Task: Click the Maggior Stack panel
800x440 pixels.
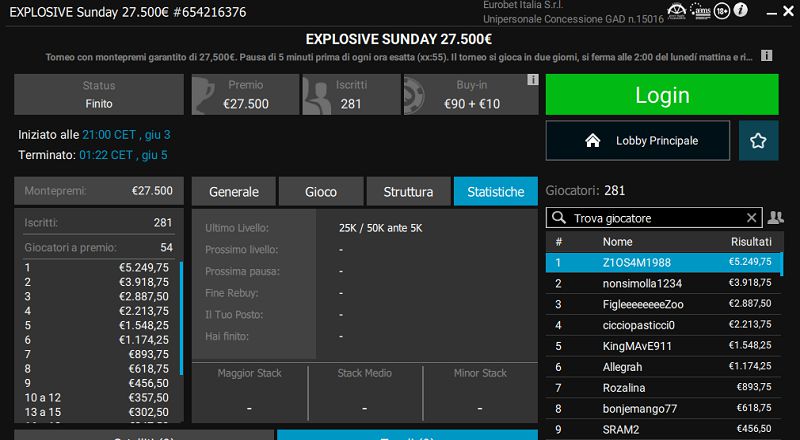Action: 249,392
